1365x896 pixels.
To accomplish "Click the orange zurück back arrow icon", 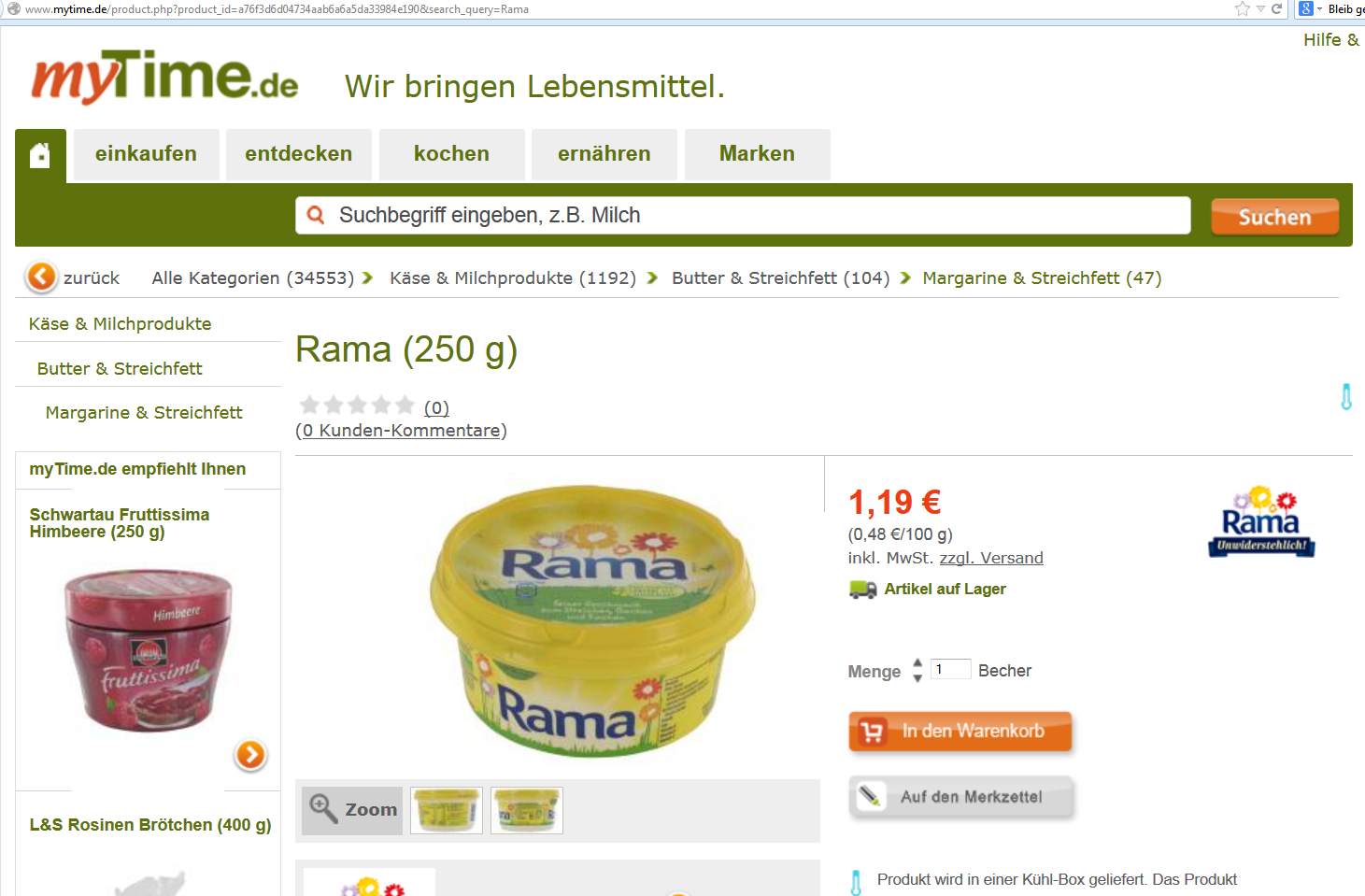I will tap(41, 277).
